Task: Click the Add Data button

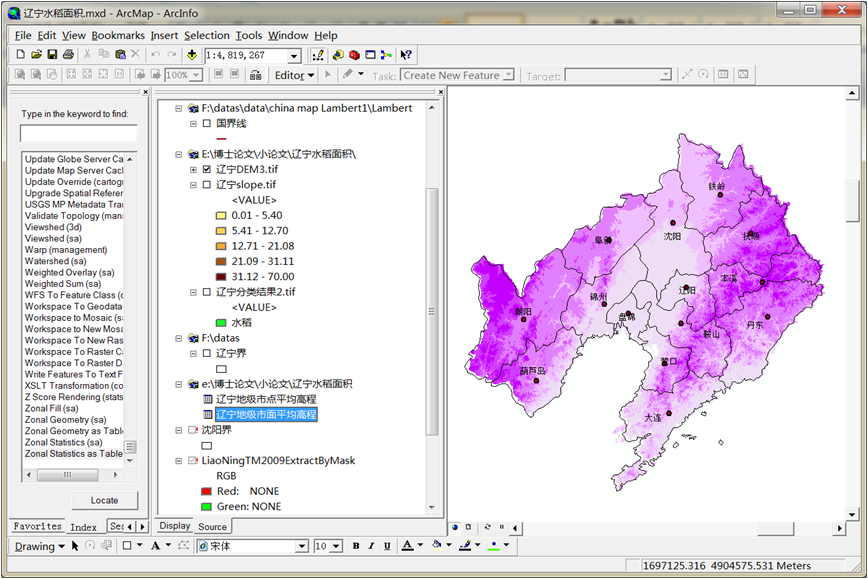Action: (190, 55)
